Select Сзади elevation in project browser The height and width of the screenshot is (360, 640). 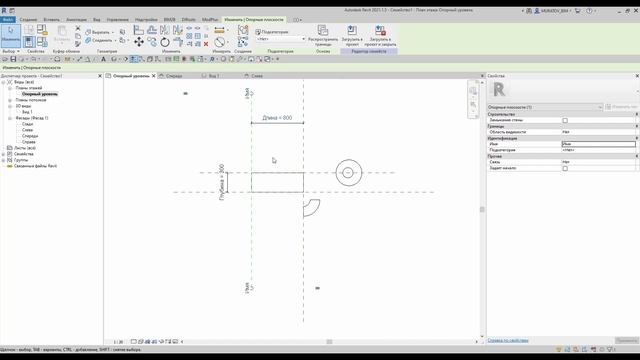27,124
